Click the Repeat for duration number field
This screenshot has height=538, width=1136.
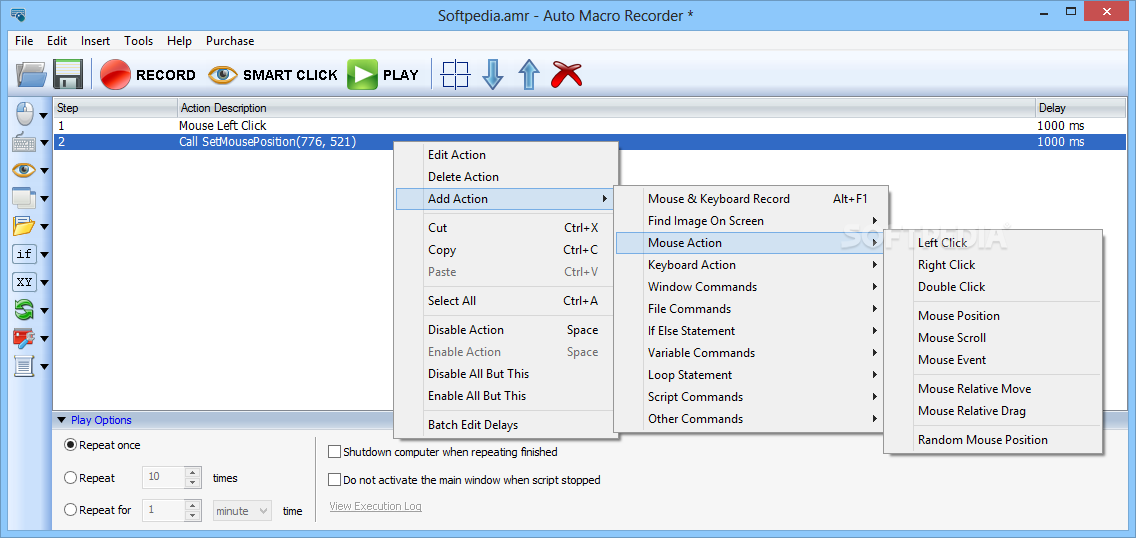164,510
